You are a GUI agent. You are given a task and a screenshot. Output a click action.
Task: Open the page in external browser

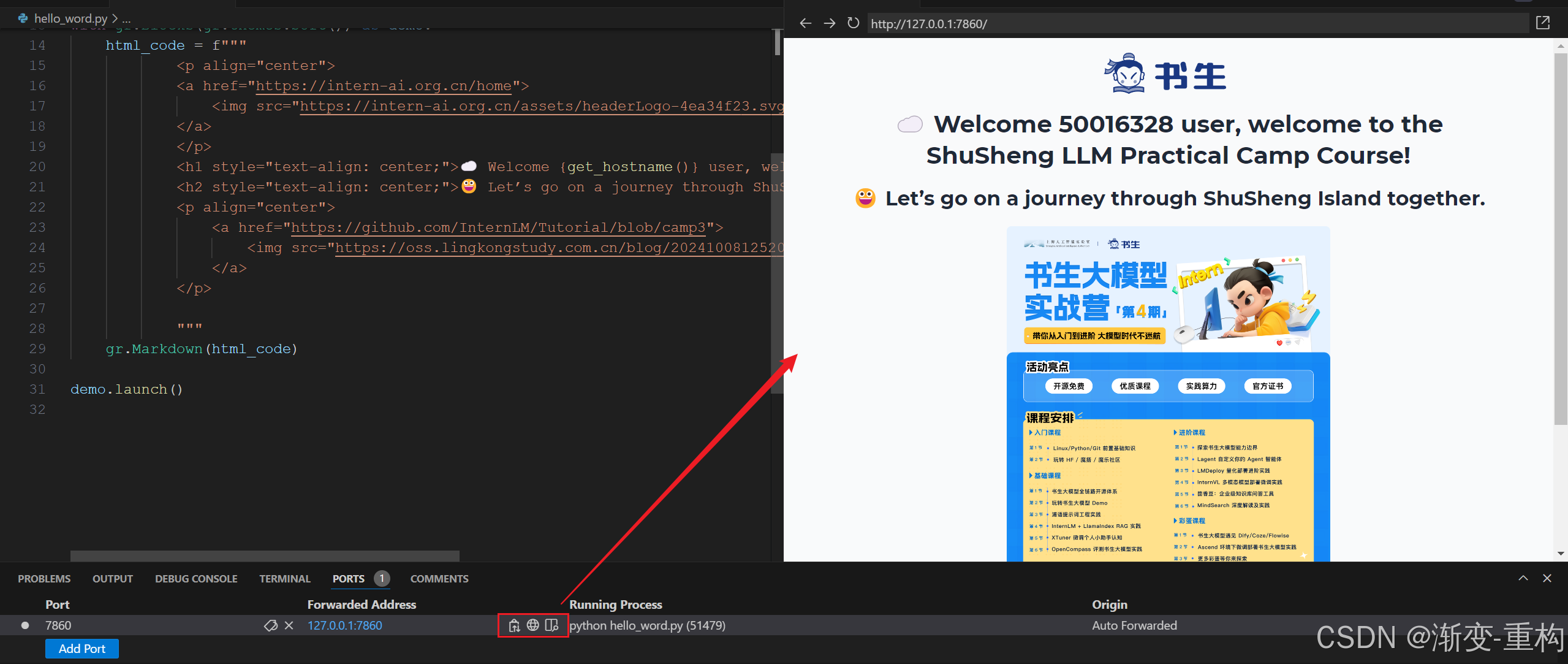pyautogui.click(x=1542, y=23)
